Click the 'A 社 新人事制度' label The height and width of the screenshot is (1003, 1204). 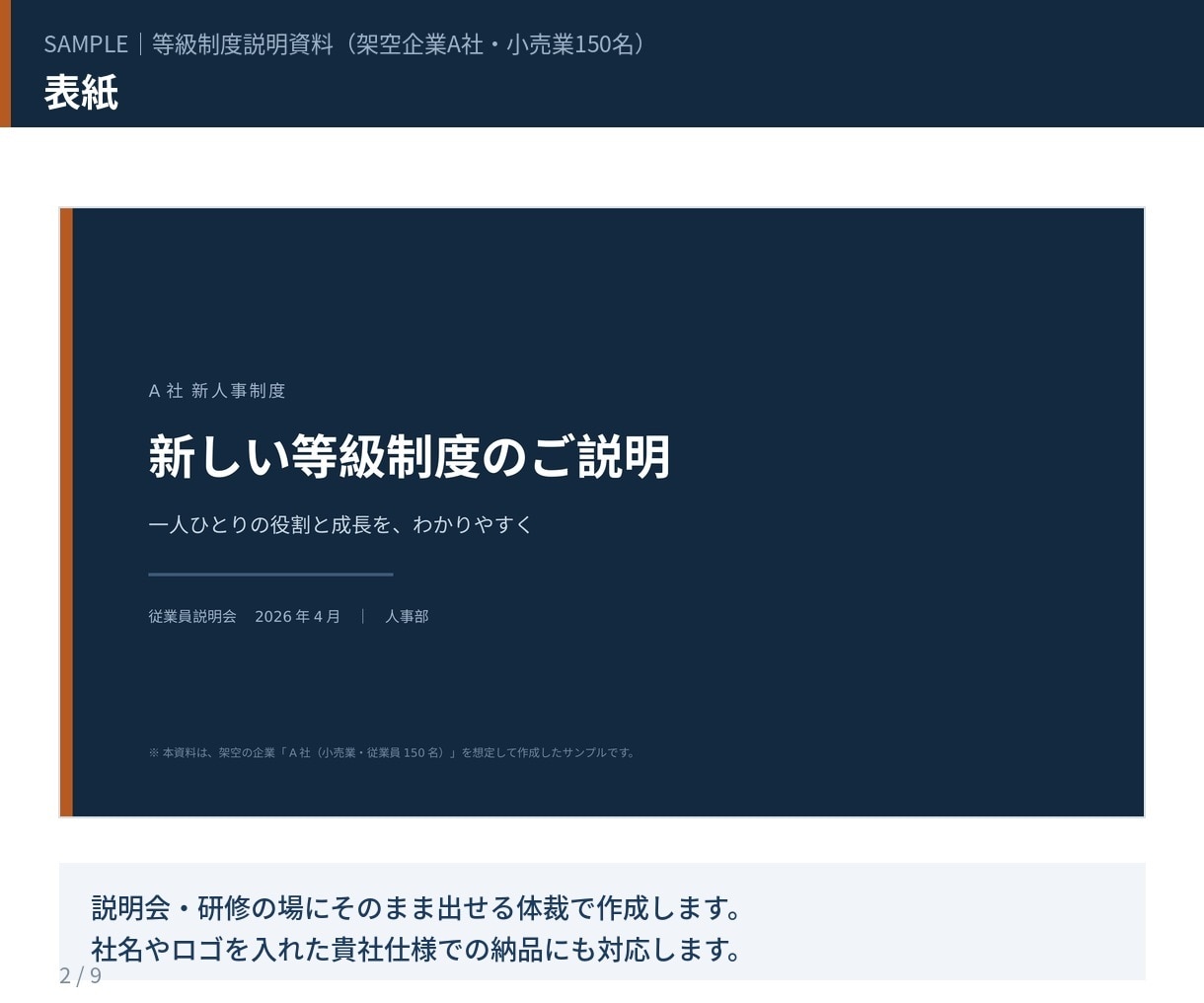(x=217, y=391)
